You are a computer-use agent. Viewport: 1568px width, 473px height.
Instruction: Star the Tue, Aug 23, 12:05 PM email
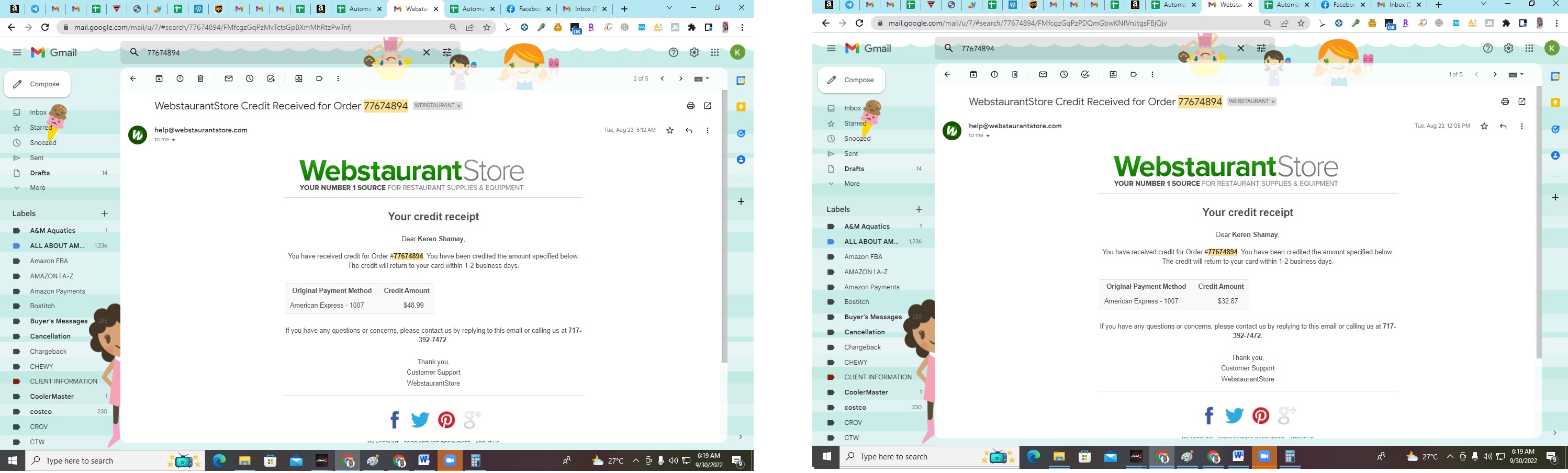tap(1484, 126)
